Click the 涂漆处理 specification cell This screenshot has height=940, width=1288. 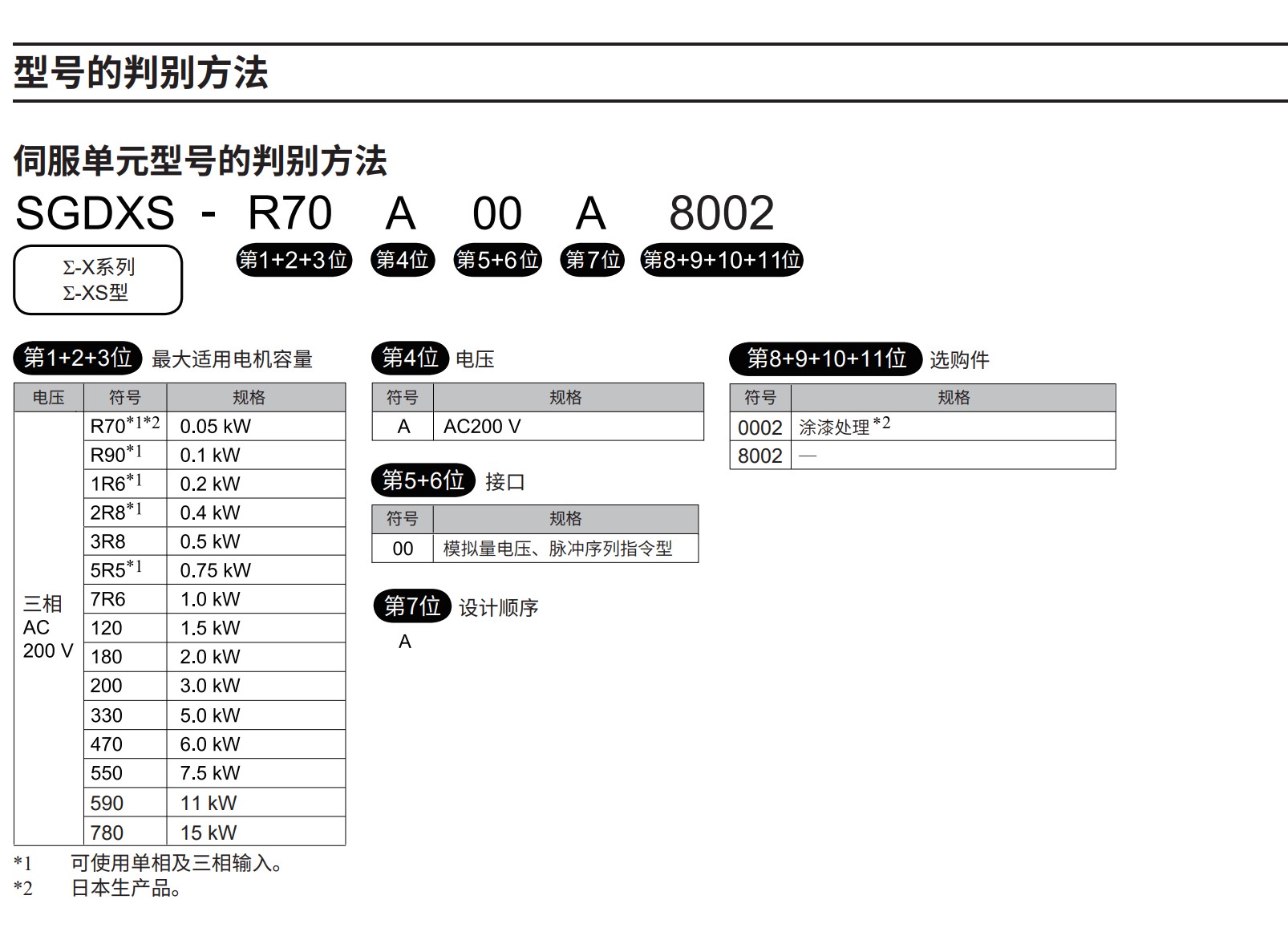[952, 427]
